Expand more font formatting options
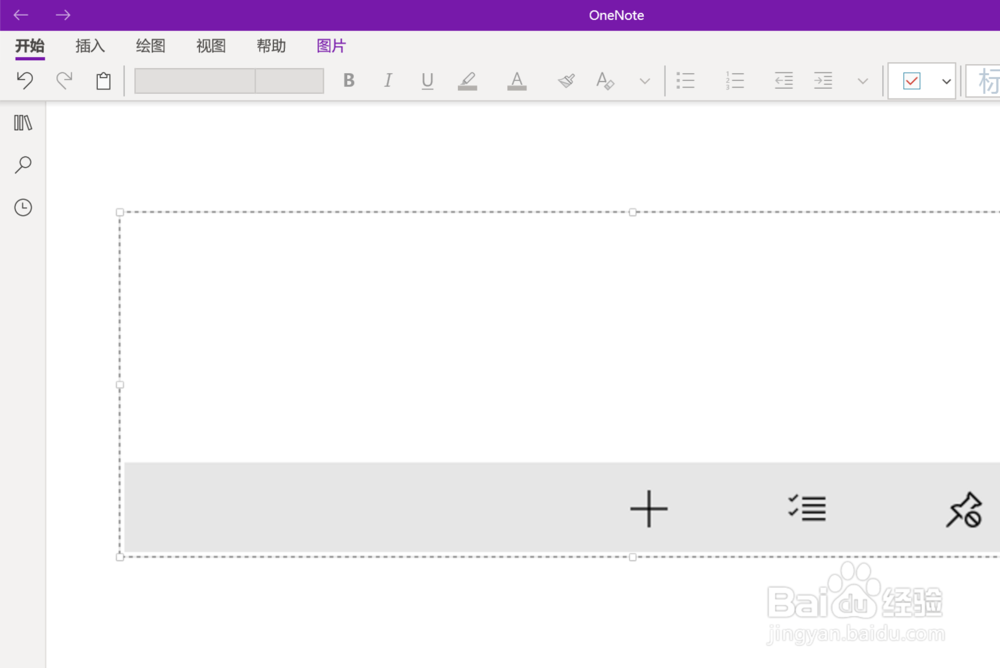 point(645,81)
